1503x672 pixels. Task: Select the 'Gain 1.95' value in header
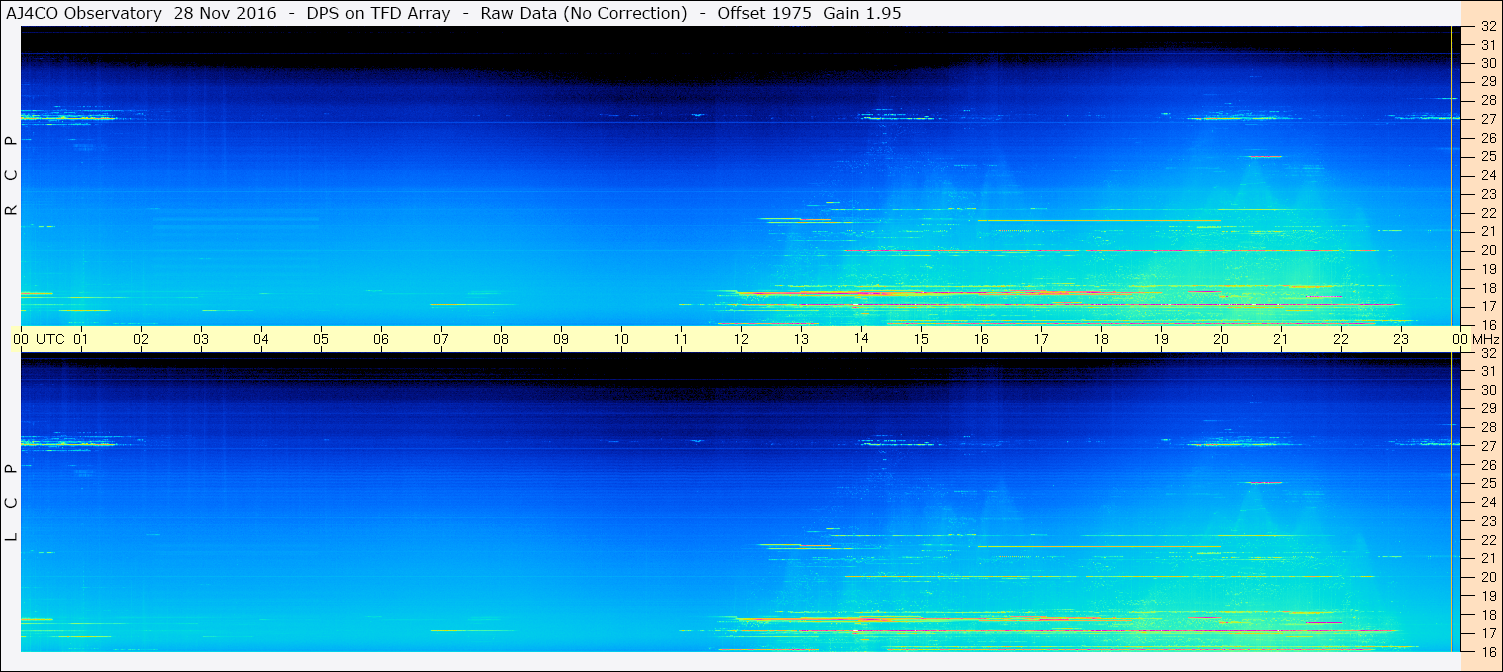point(862,13)
